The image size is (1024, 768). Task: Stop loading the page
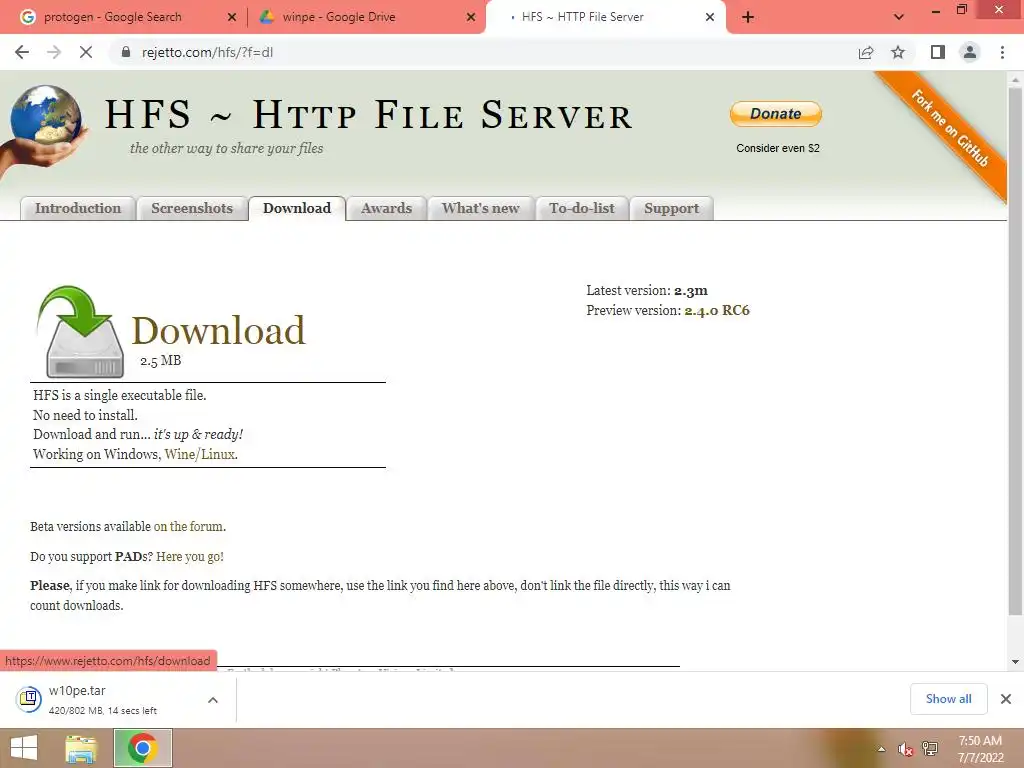[86, 52]
